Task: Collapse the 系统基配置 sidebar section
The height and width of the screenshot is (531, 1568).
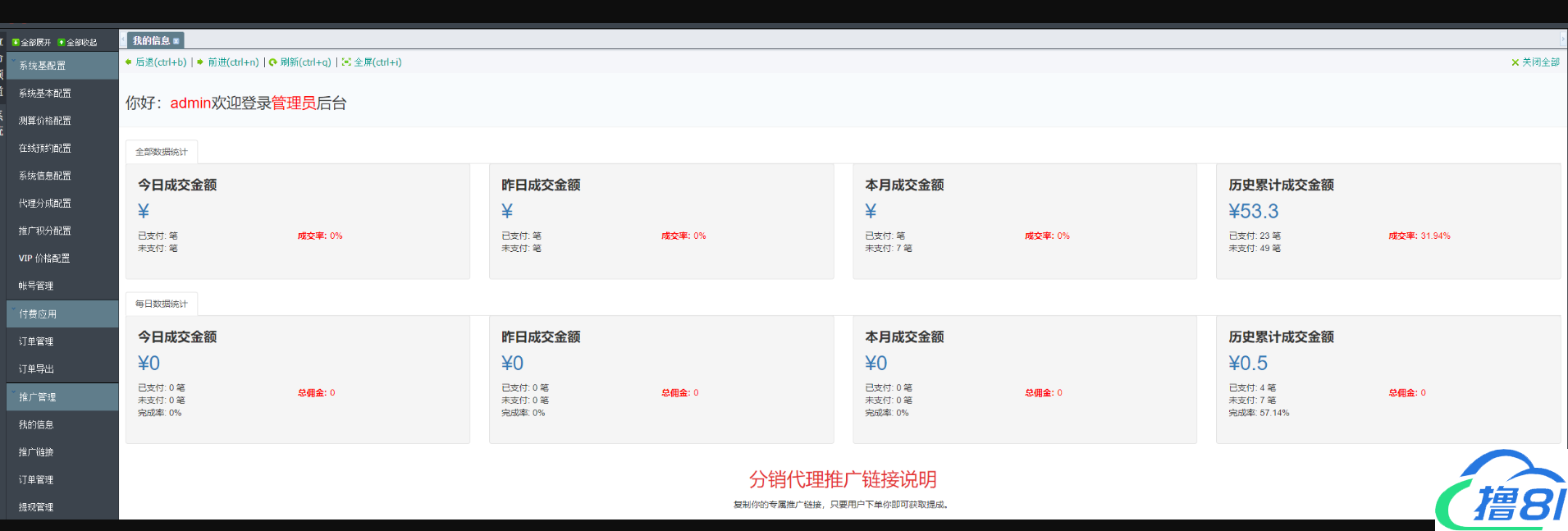Action: [x=43, y=66]
